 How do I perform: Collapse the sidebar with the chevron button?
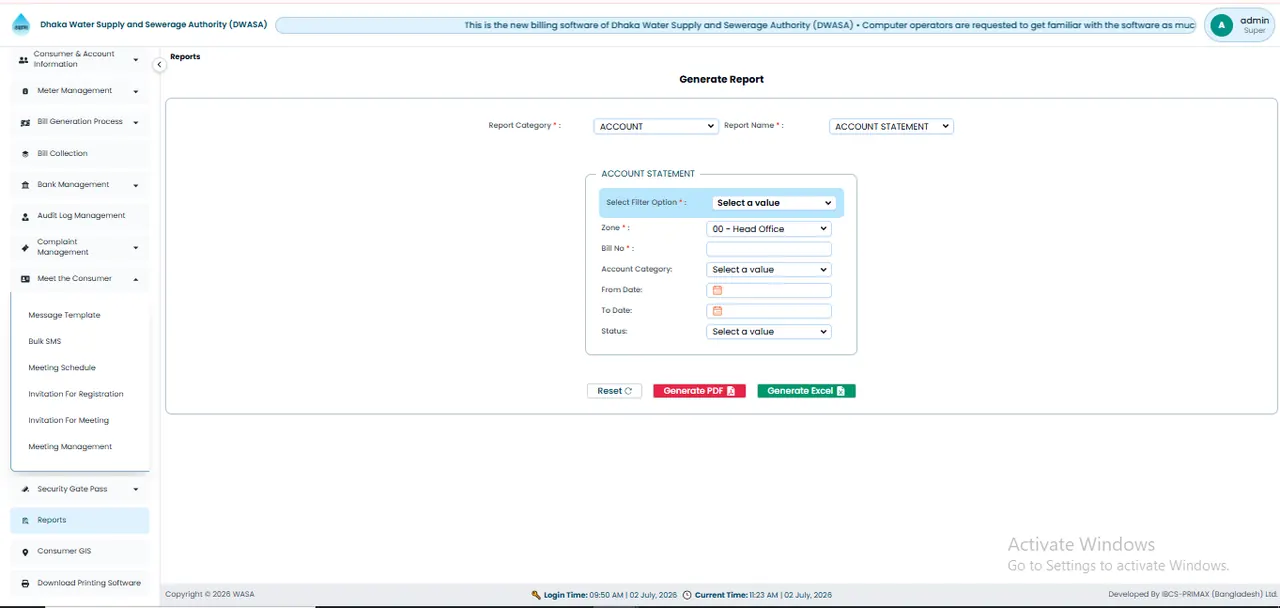[159, 64]
